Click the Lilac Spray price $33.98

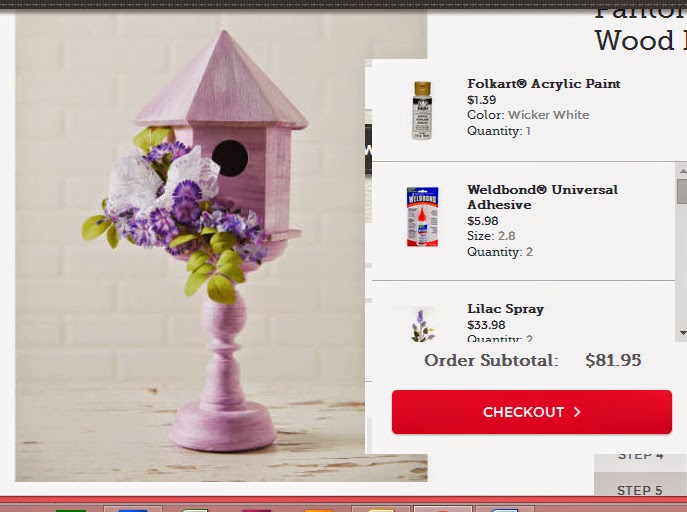click(x=486, y=325)
